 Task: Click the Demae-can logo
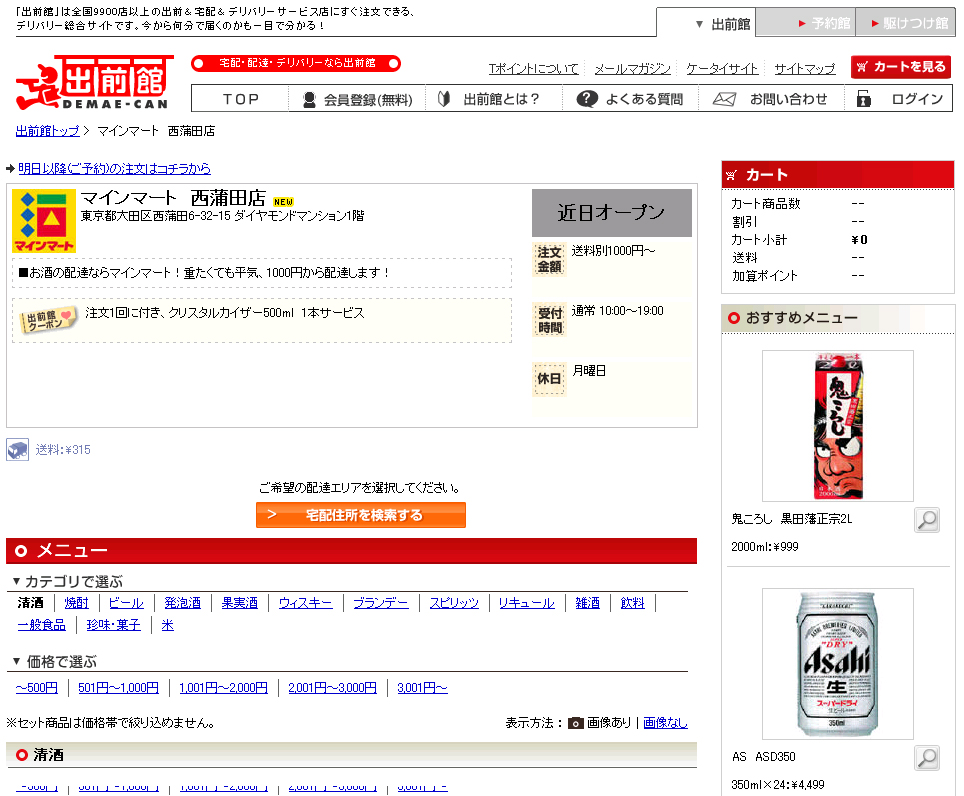94,82
